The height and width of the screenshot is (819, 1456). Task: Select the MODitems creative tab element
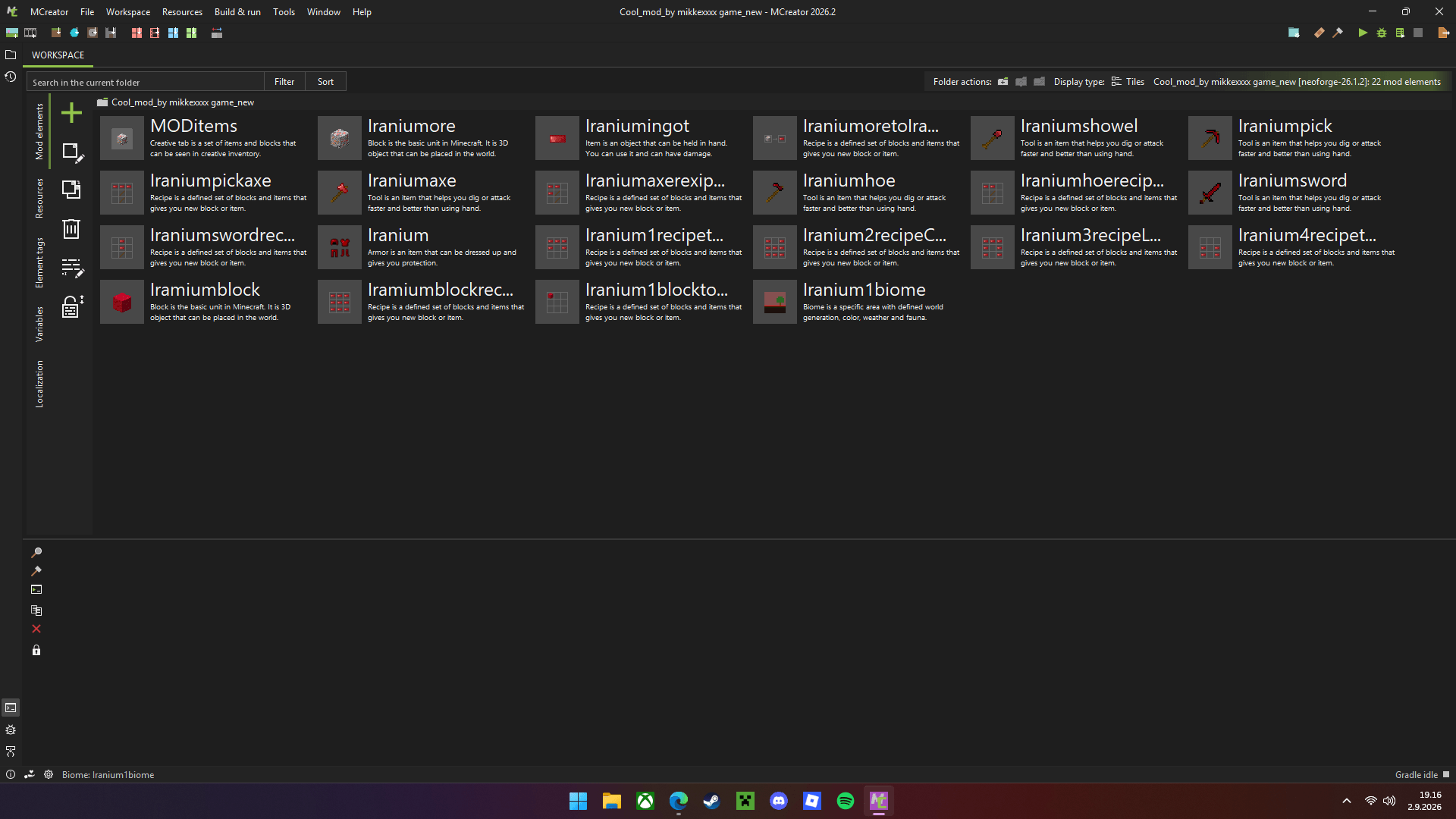[204, 138]
